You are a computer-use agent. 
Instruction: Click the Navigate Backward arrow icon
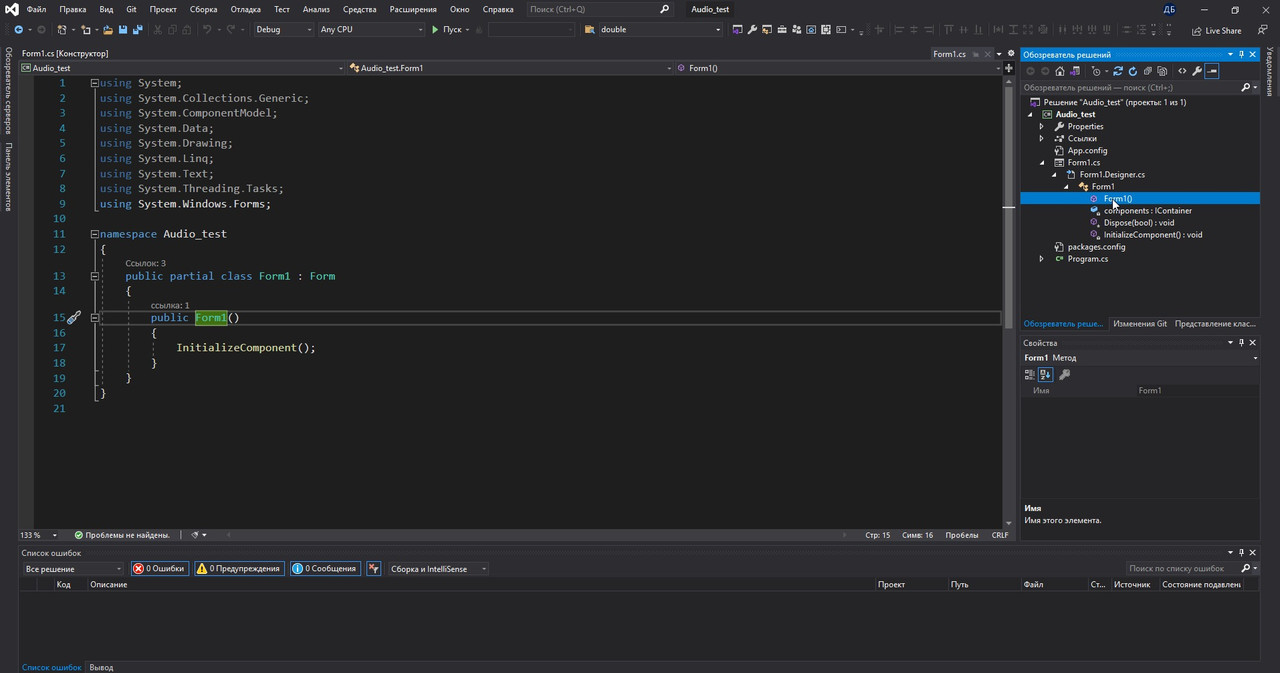click(x=18, y=29)
